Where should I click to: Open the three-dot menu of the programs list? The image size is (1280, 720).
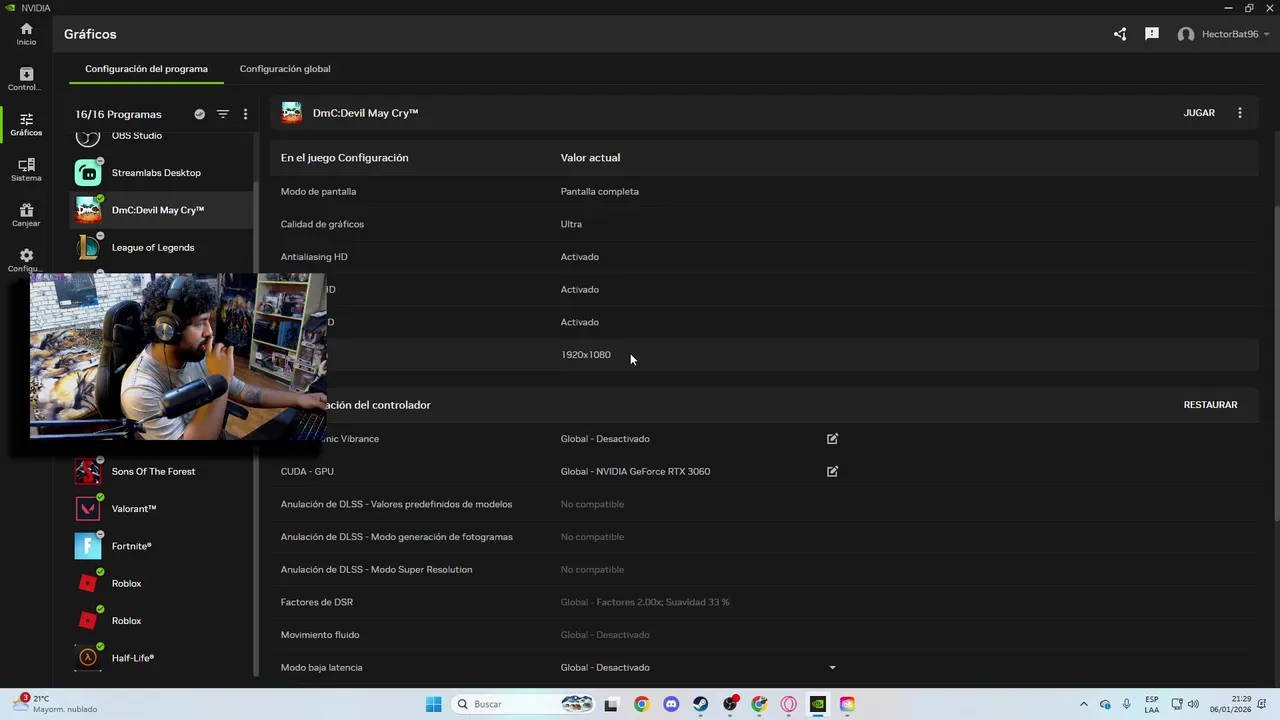point(246,114)
